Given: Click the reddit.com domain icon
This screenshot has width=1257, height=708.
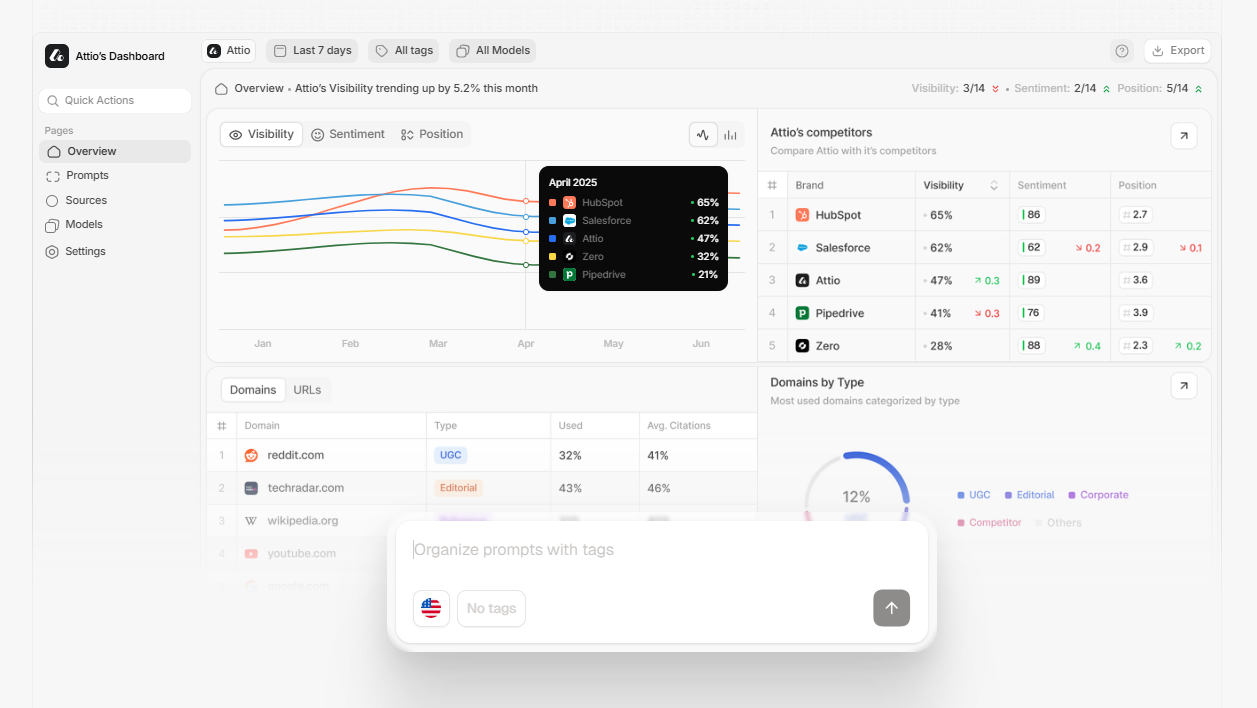Looking at the screenshot, I should click(x=251, y=455).
